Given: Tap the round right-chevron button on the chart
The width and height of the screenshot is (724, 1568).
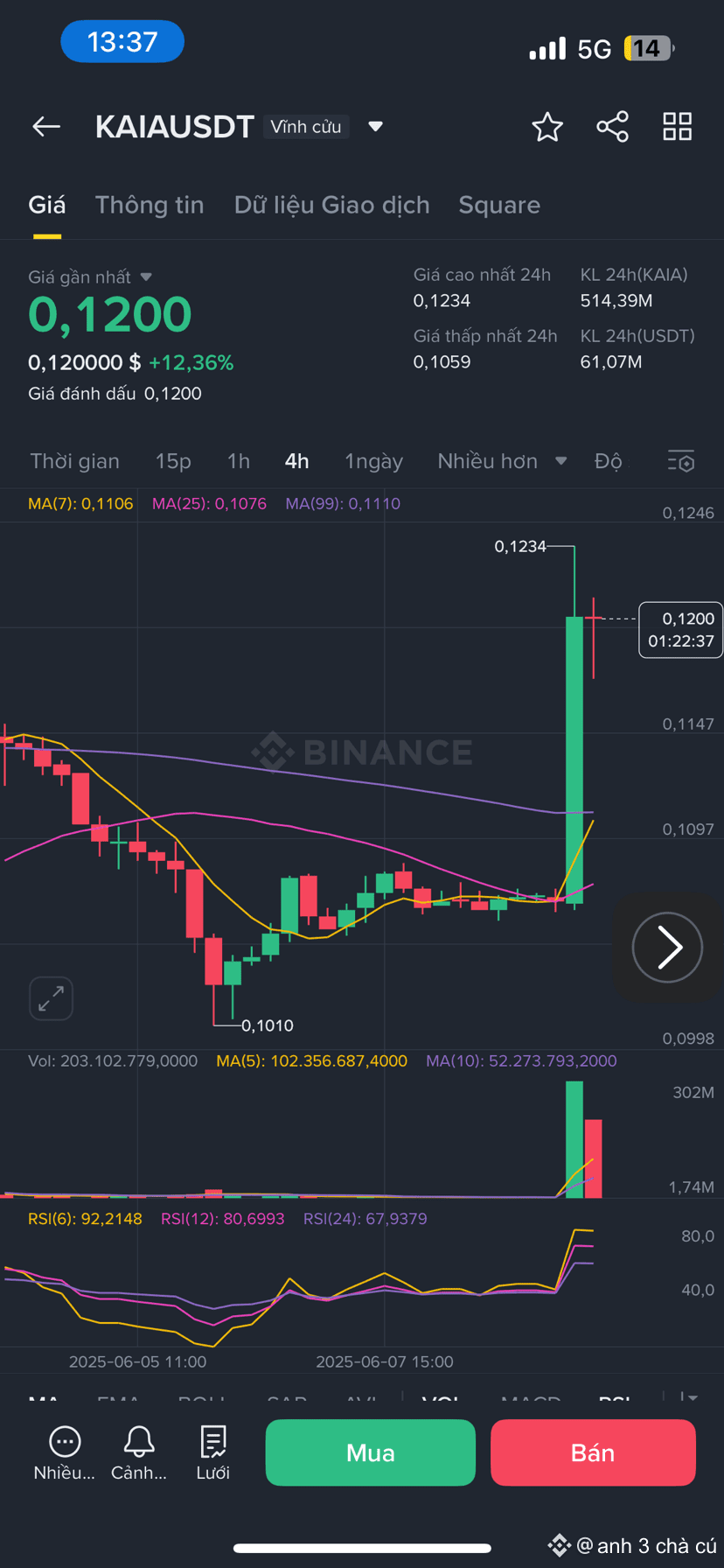Looking at the screenshot, I should [667, 947].
